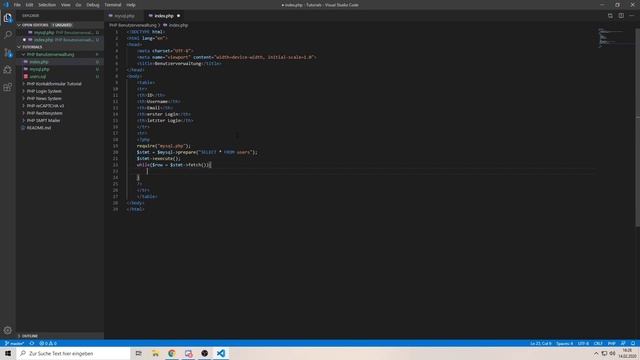Click the open changes compare icon
Image resolution: width=640 pixels, height=360 pixels.
click(610, 16)
